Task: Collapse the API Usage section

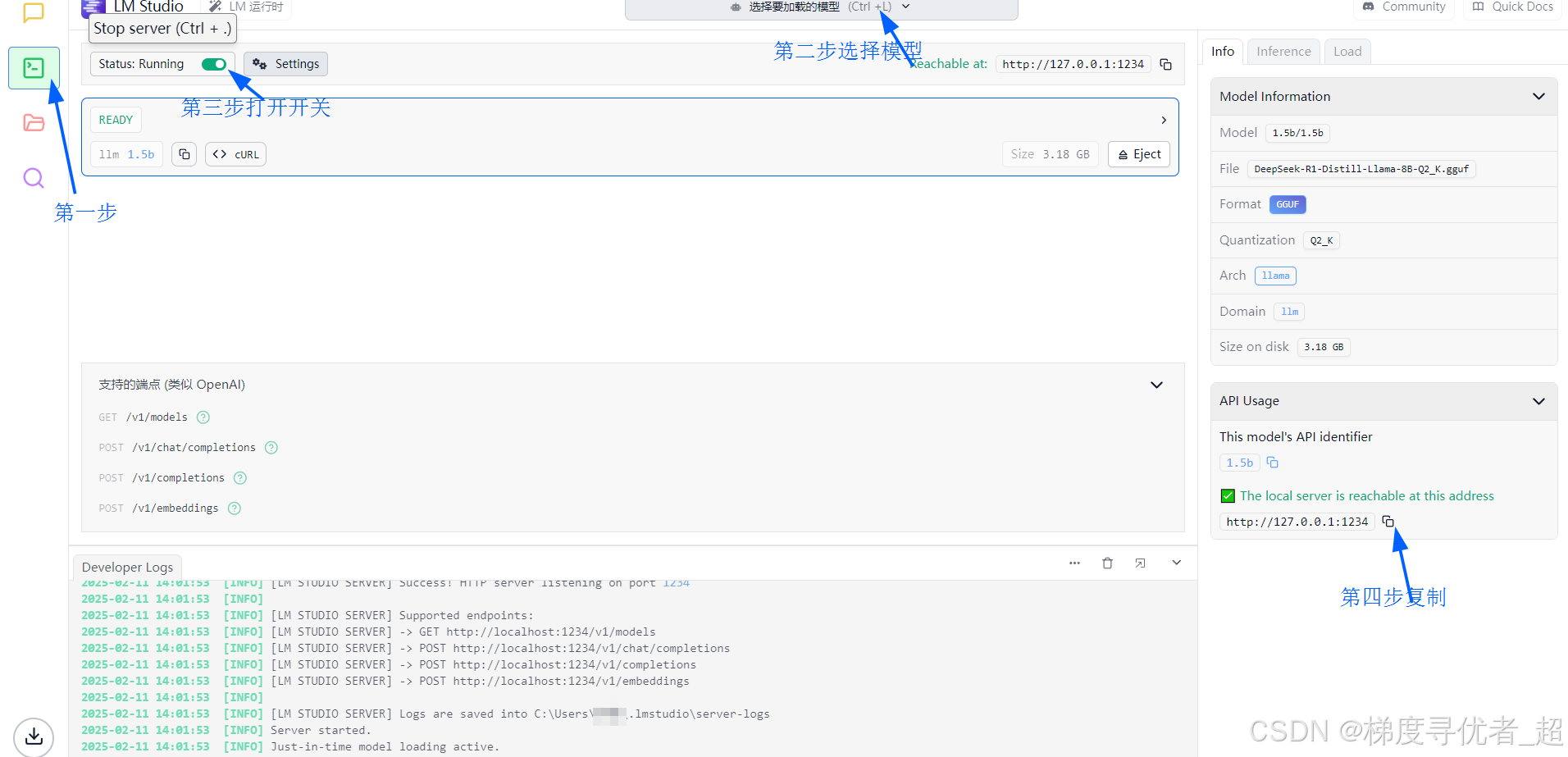Action: [1538, 401]
